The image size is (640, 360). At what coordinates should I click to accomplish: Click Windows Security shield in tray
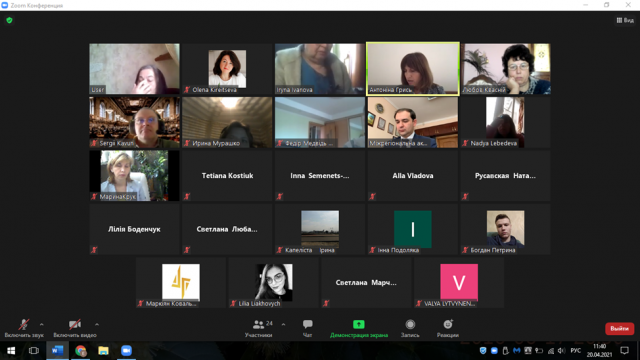pos(483,351)
